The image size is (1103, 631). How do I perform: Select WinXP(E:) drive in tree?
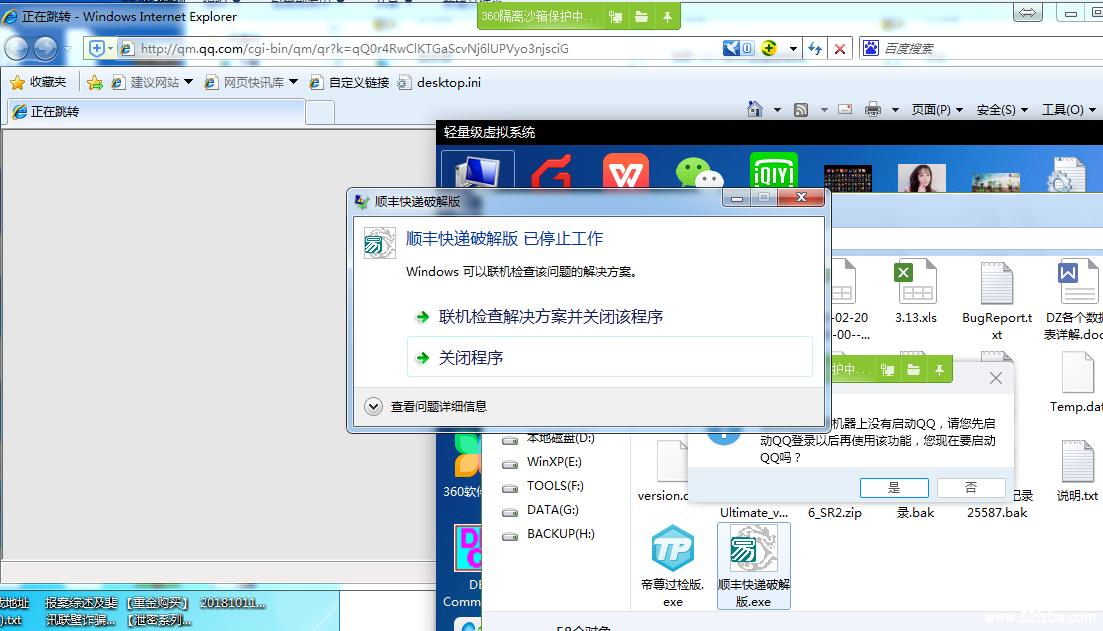[542, 462]
